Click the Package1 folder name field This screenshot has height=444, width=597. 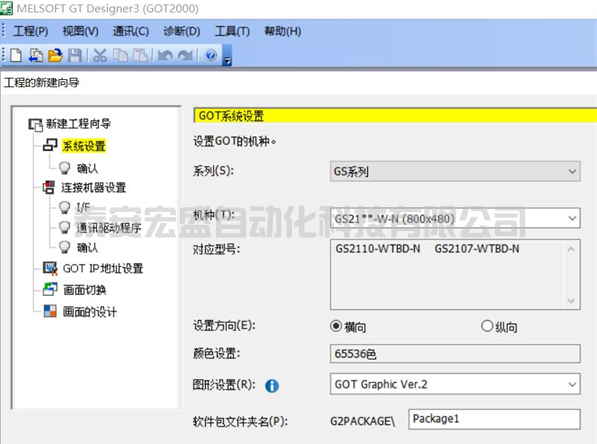[494, 419]
